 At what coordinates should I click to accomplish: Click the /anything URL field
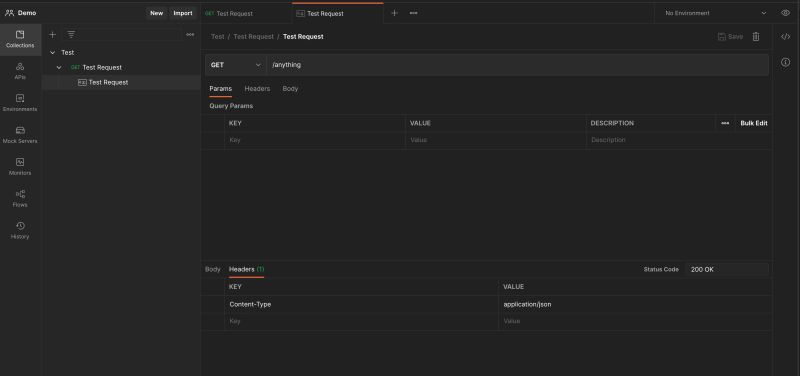pyautogui.click(x=518, y=65)
